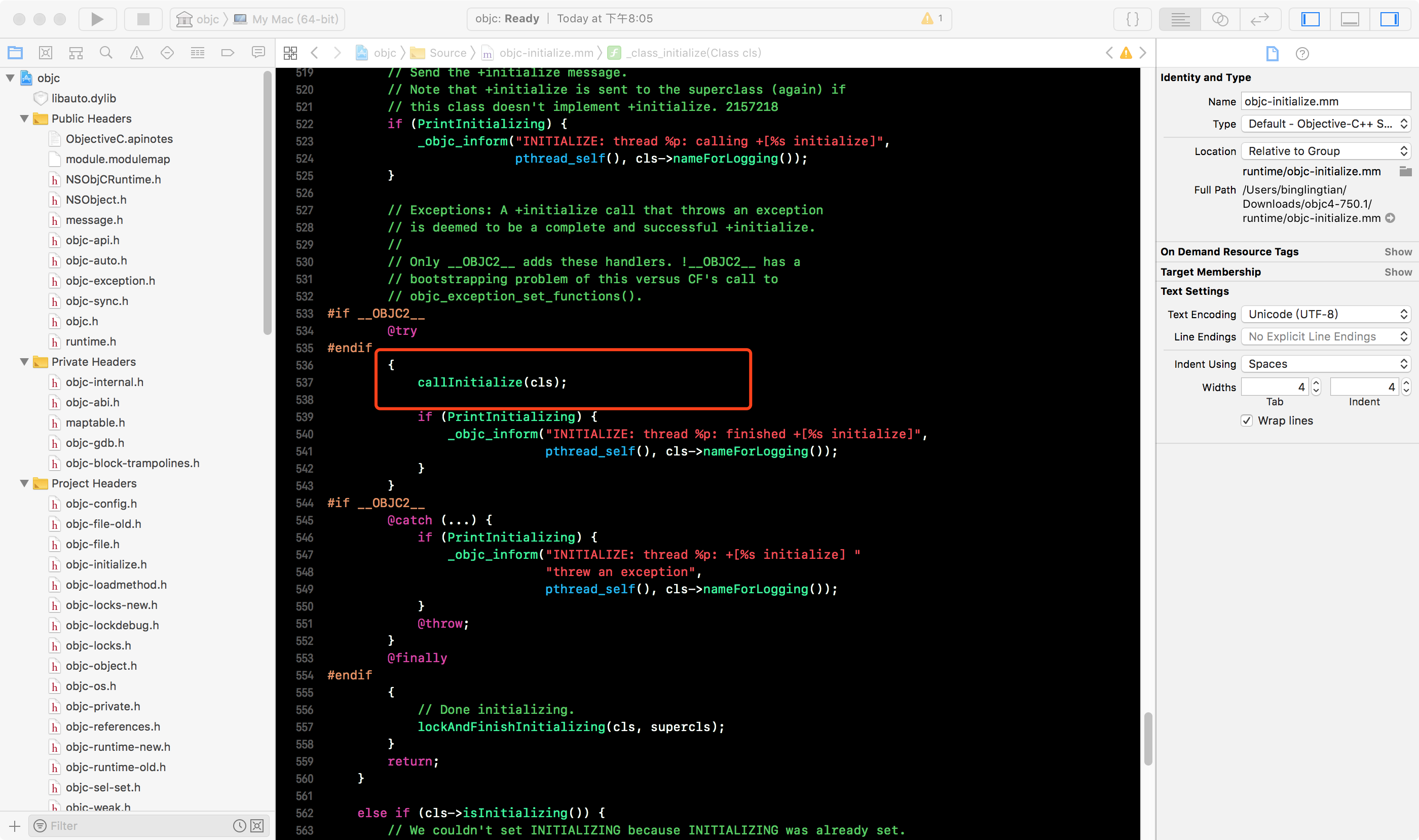Open the Issue navigator warning icon
Viewport: 1419px width, 840px height.
pyautogui.click(x=136, y=53)
